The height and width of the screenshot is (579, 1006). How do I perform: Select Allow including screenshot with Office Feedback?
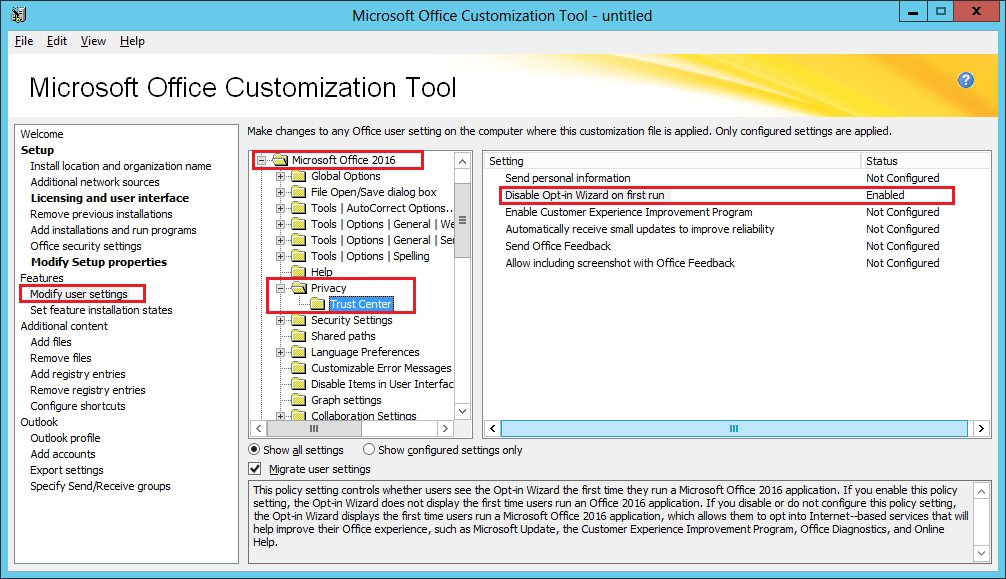620,263
